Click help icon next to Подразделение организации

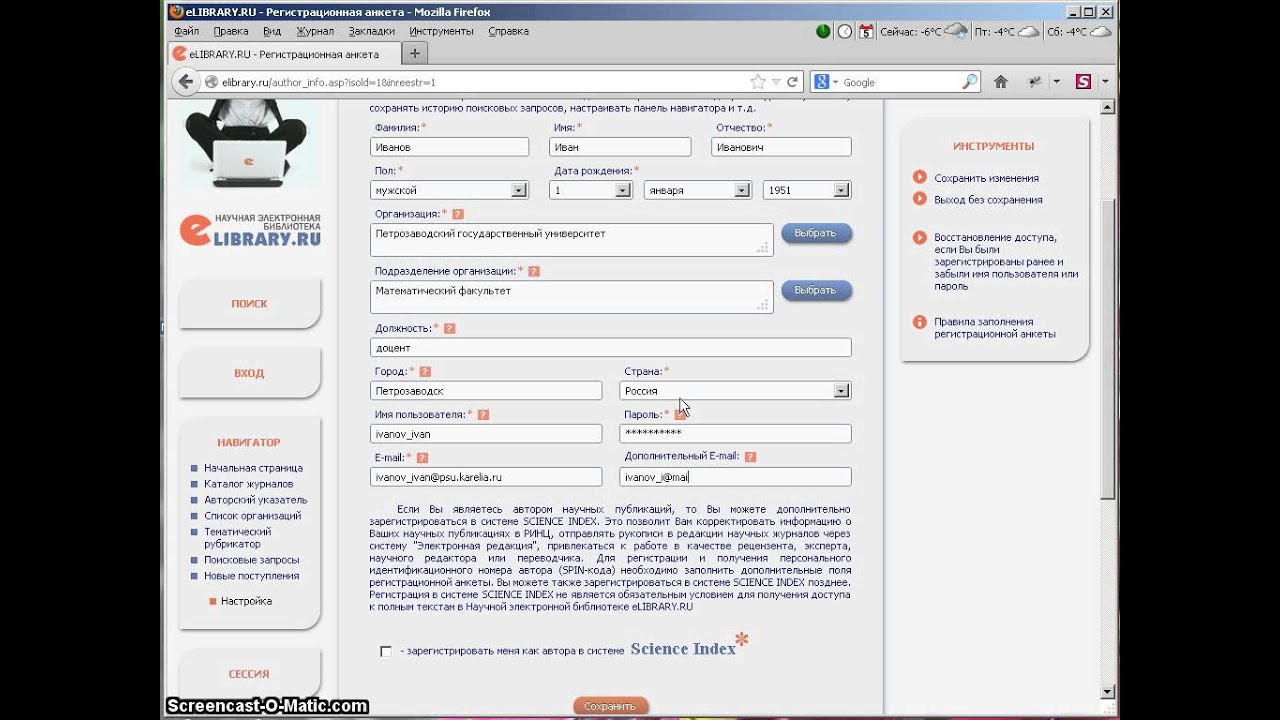tap(534, 271)
